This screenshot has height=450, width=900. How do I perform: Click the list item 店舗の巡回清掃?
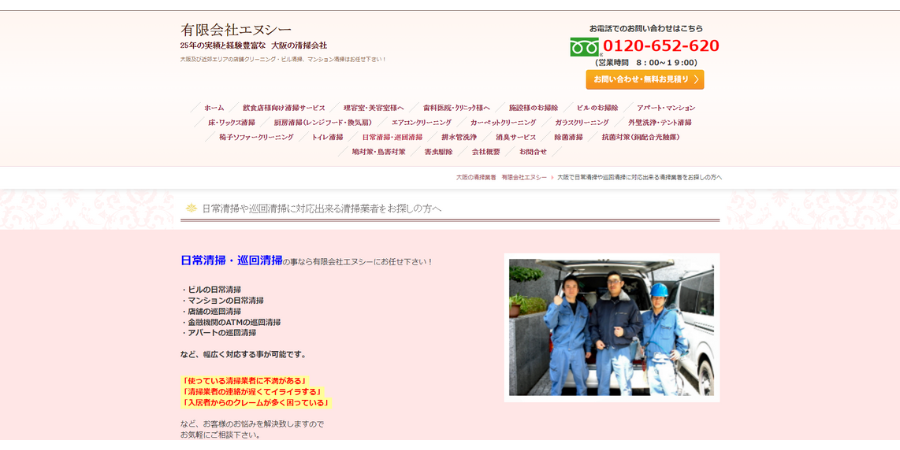point(214,311)
